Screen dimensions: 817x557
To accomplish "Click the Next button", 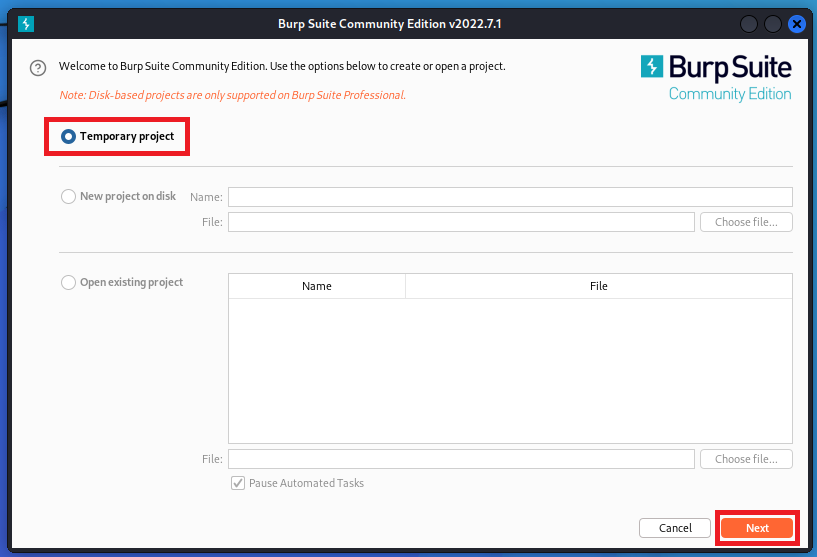I will pyautogui.click(x=757, y=528).
